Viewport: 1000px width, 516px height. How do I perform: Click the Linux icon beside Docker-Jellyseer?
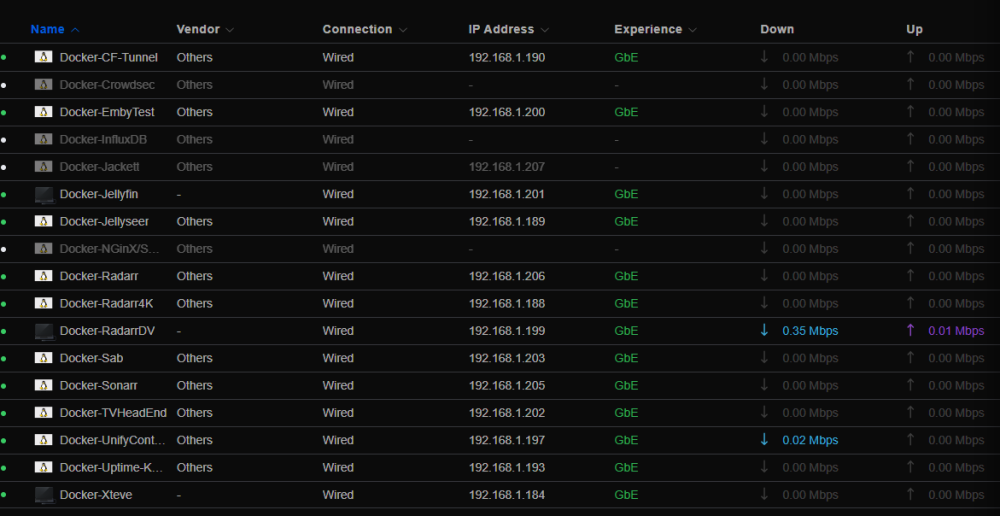[x=43, y=221]
